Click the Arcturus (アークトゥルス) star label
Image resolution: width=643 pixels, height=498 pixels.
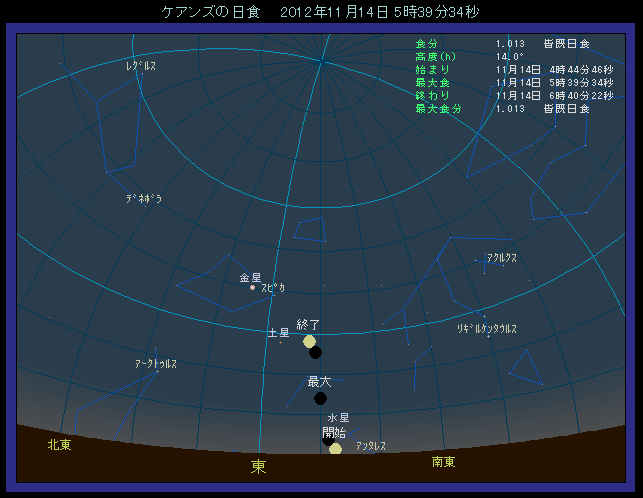(156, 364)
